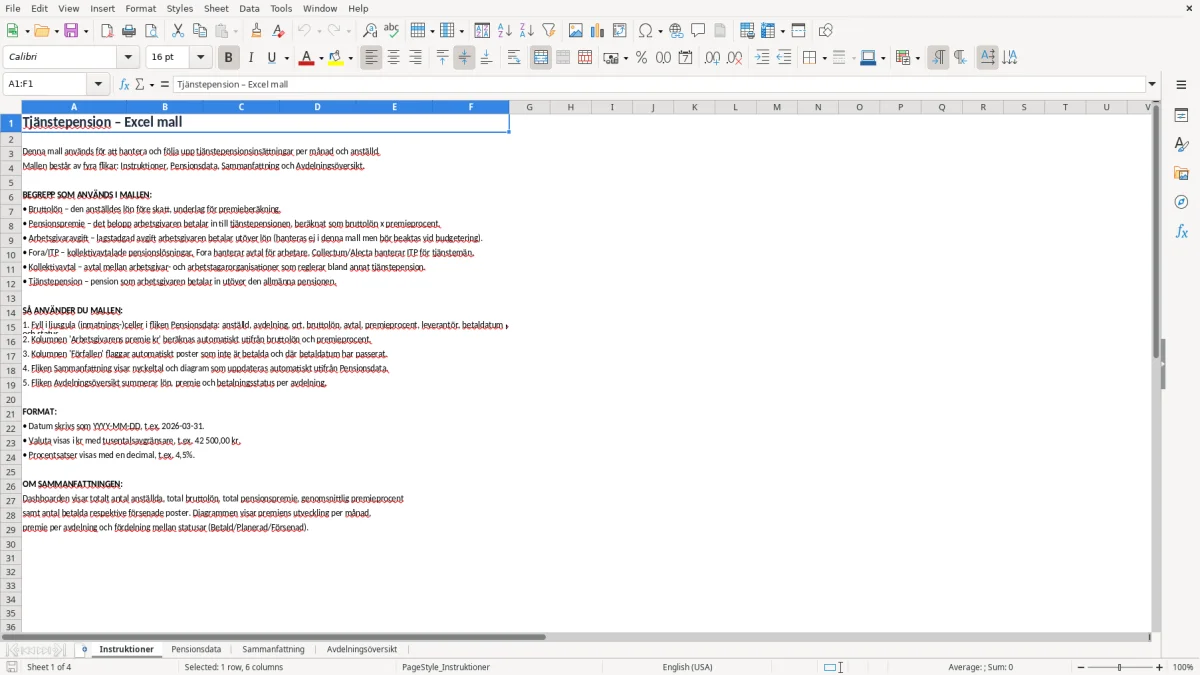Screen dimensions: 1200x675
Task: Toggle Italic formatting
Action: pos(251,58)
